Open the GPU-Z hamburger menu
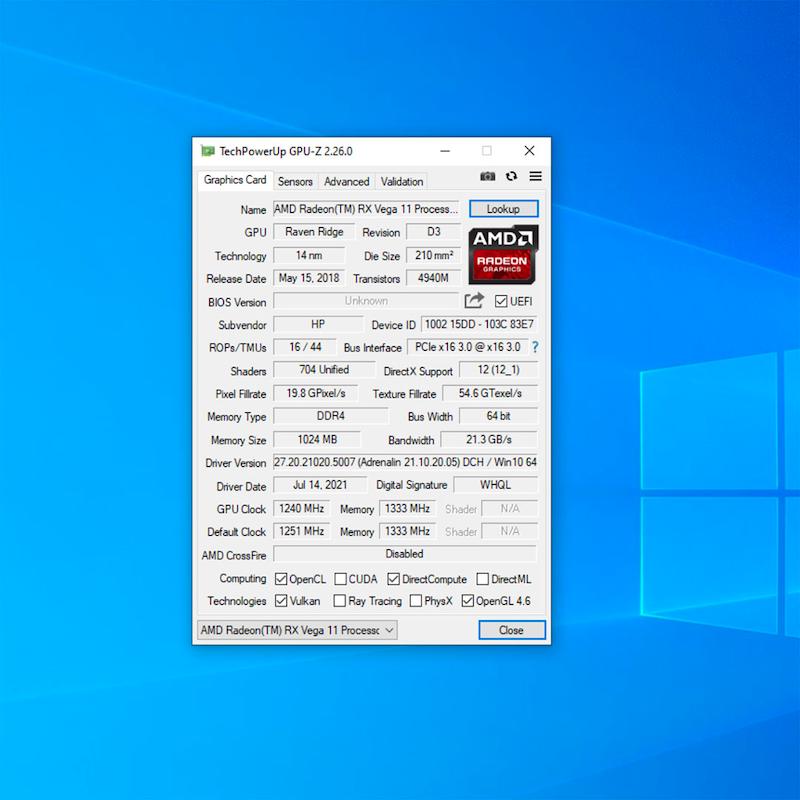Viewport: 800px width, 800px height. click(x=535, y=176)
